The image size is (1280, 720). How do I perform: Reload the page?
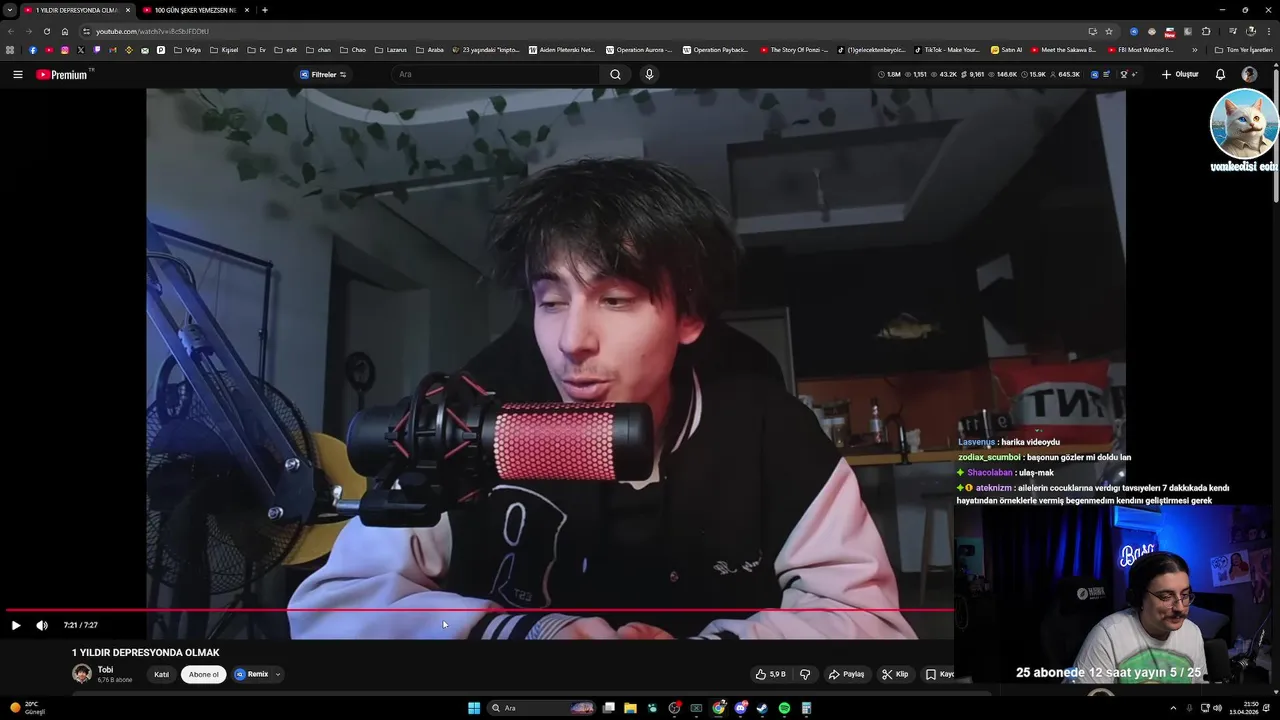pos(47,31)
